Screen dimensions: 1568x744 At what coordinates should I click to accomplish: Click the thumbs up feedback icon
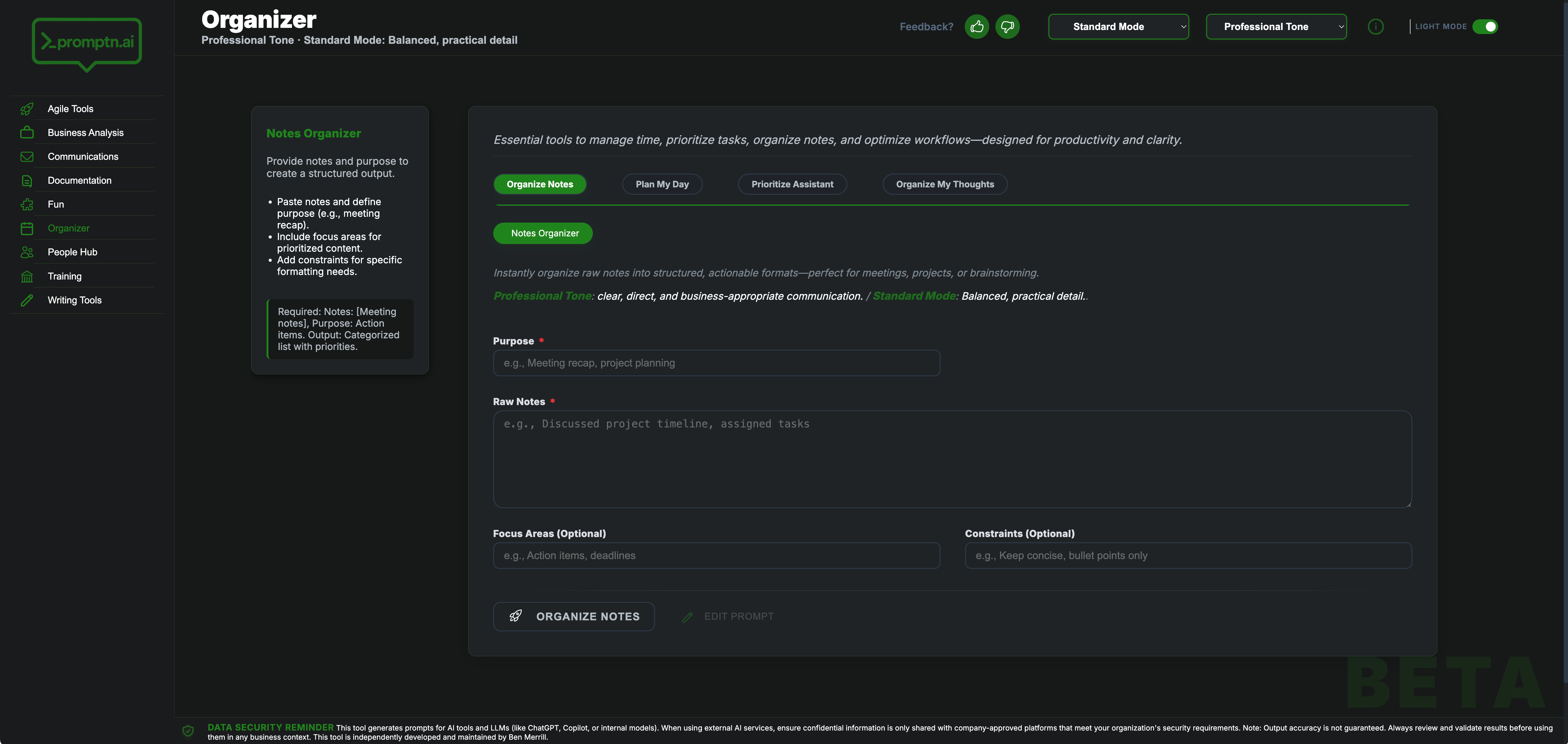(x=977, y=27)
